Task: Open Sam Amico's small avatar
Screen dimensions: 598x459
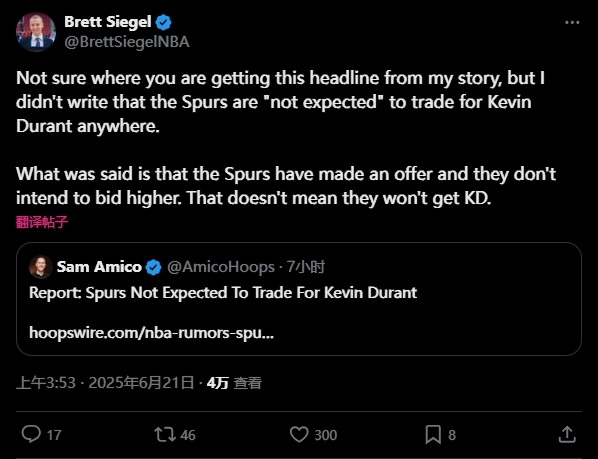Action: [41, 267]
